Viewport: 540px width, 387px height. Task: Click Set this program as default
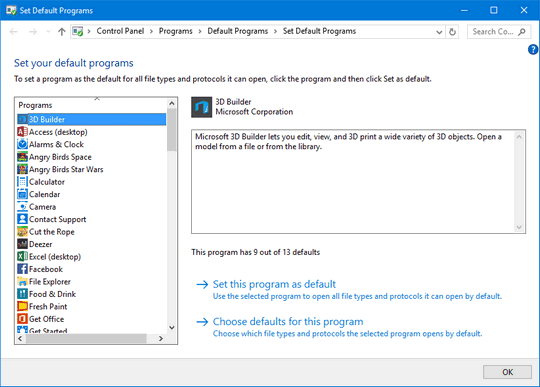(274, 284)
